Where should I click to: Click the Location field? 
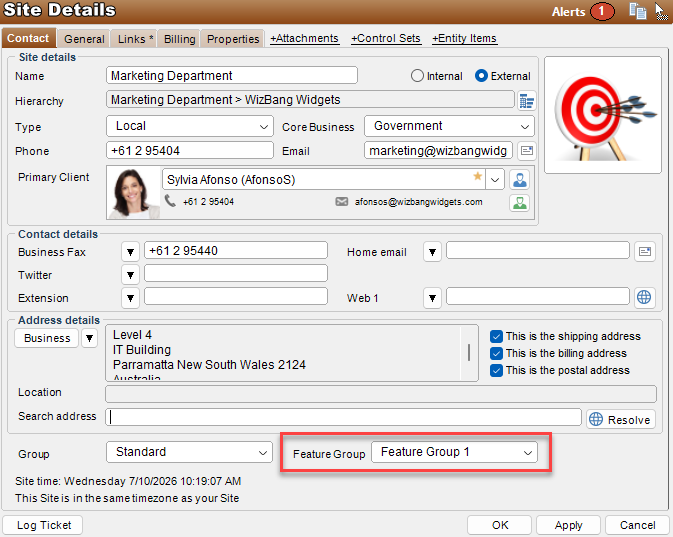click(381, 394)
